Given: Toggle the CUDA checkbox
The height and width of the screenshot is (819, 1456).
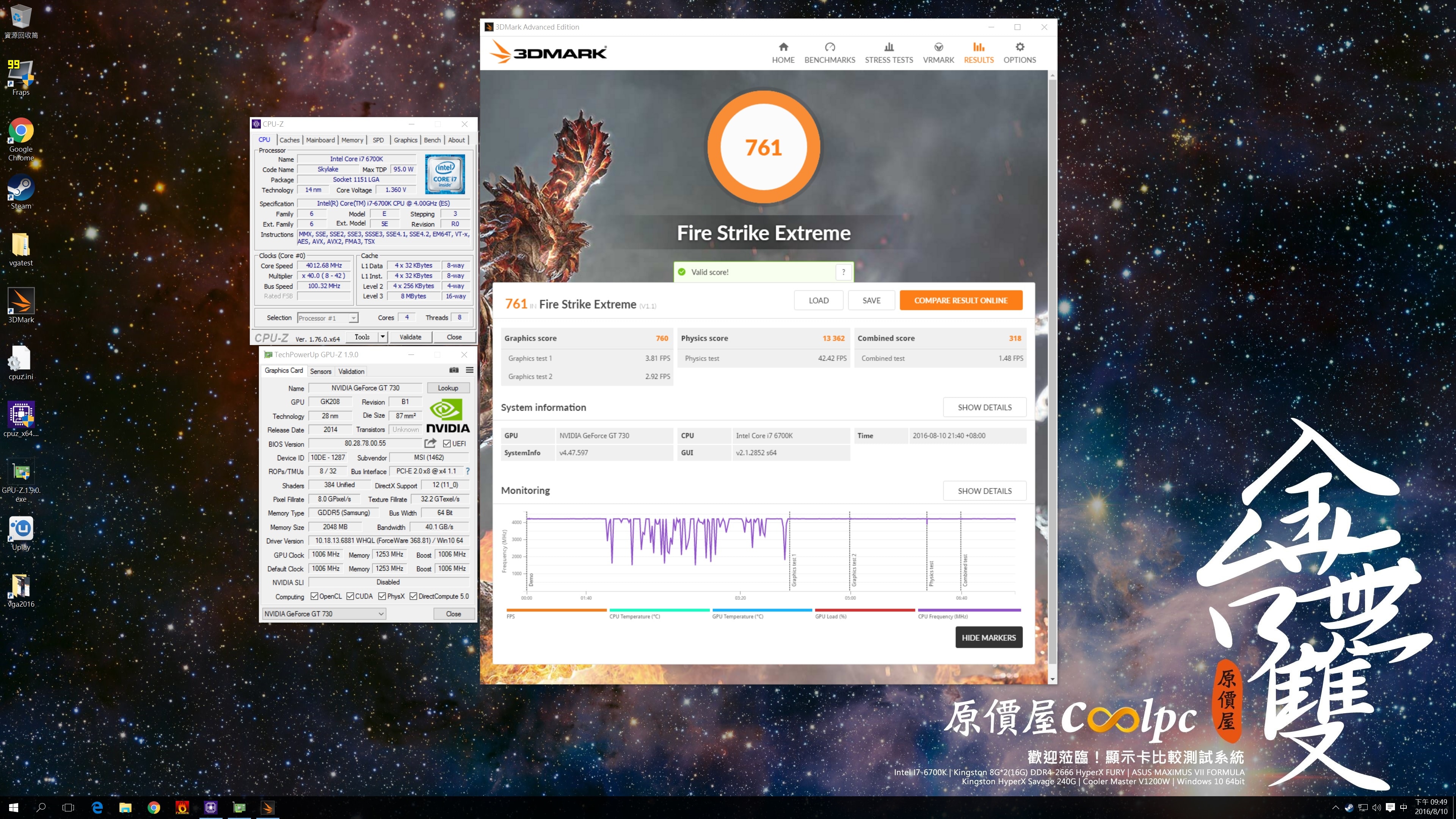Looking at the screenshot, I should [x=350, y=596].
